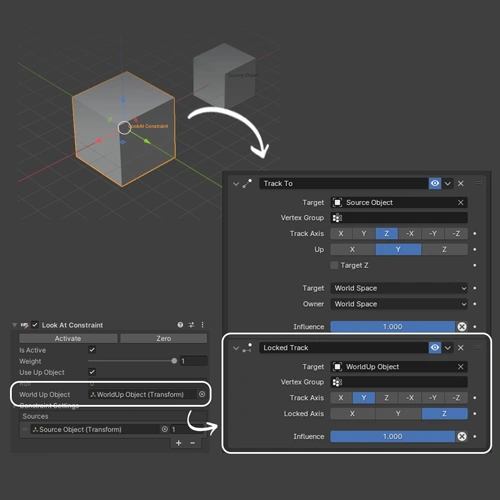
Task: Click the Zero button
Action: pyautogui.click(x=164, y=338)
